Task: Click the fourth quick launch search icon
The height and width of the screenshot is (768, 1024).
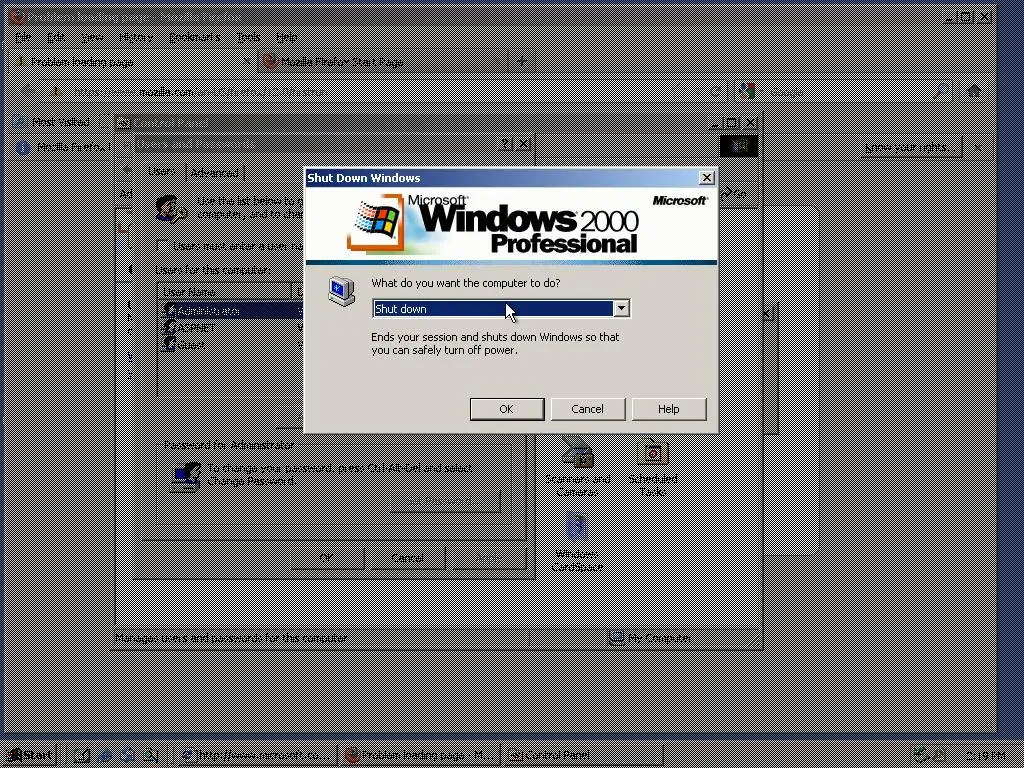Action: coord(150,756)
